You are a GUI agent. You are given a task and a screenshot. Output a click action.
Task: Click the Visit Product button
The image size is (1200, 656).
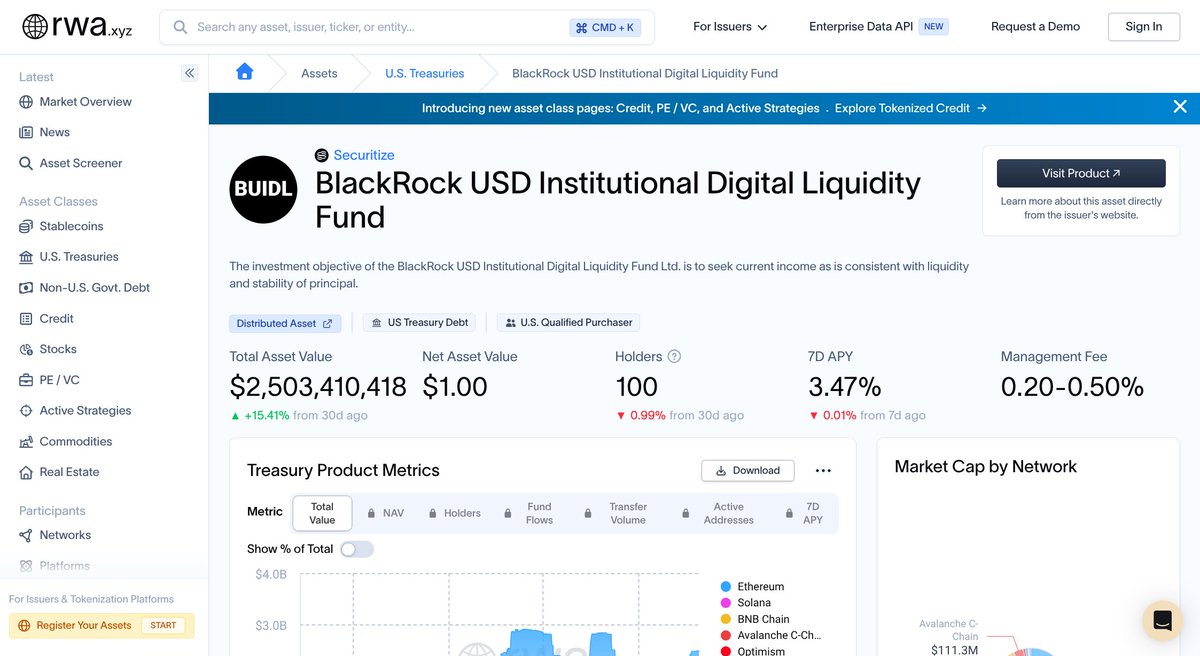click(x=1081, y=173)
